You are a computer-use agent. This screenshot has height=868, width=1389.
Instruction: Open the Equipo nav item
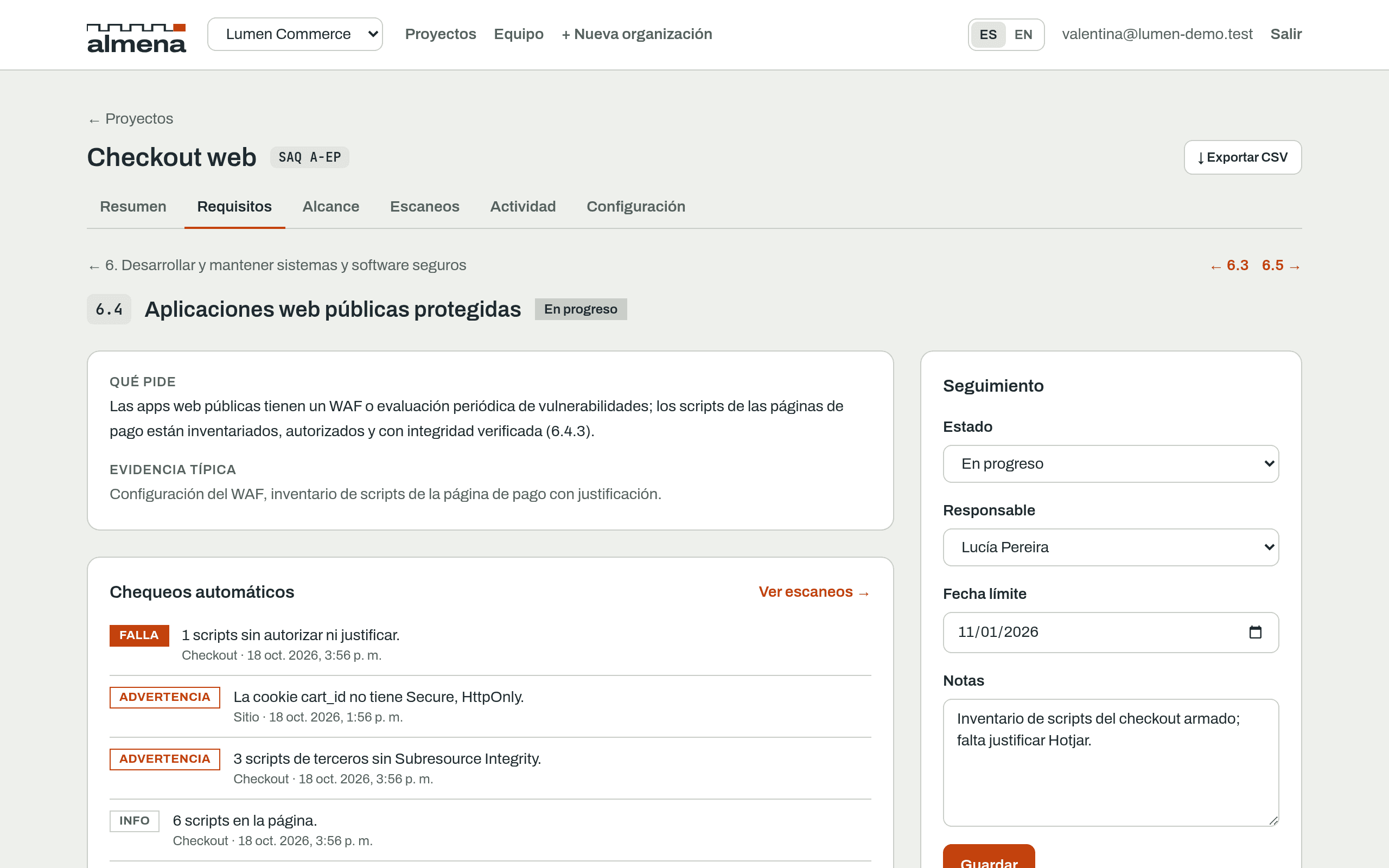click(x=518, y=34)
